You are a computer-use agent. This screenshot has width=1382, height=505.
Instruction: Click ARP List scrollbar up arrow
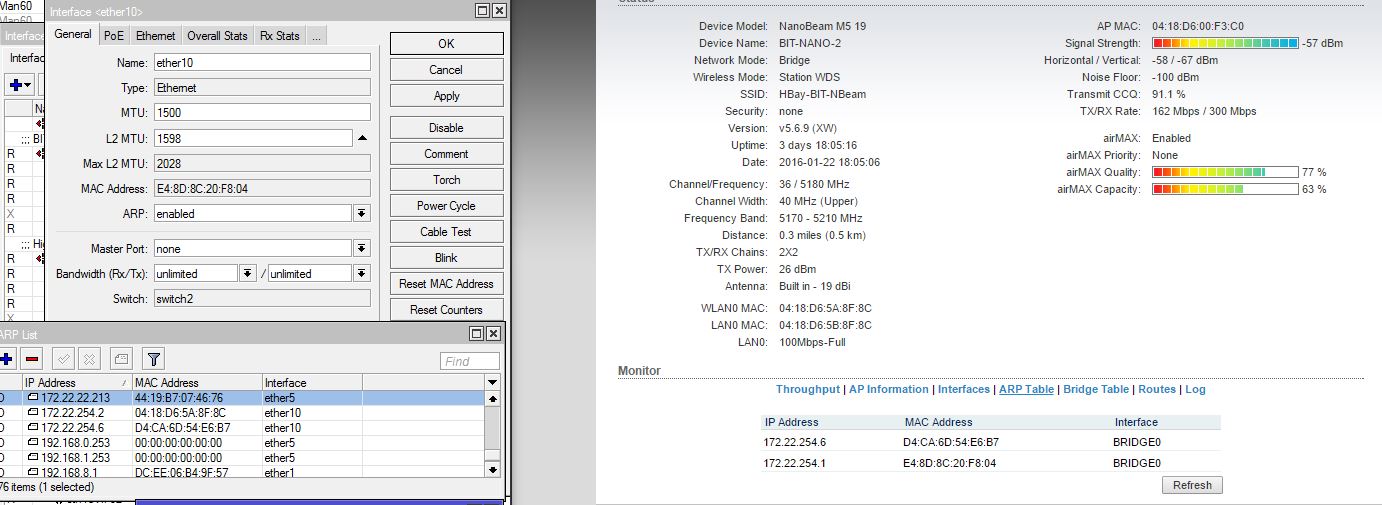pos(492,398)
